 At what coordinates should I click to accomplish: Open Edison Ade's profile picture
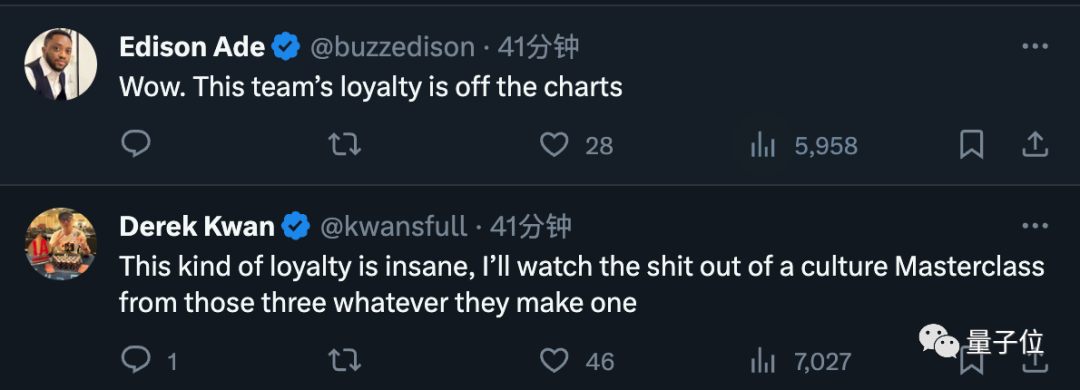pos(61,65)
